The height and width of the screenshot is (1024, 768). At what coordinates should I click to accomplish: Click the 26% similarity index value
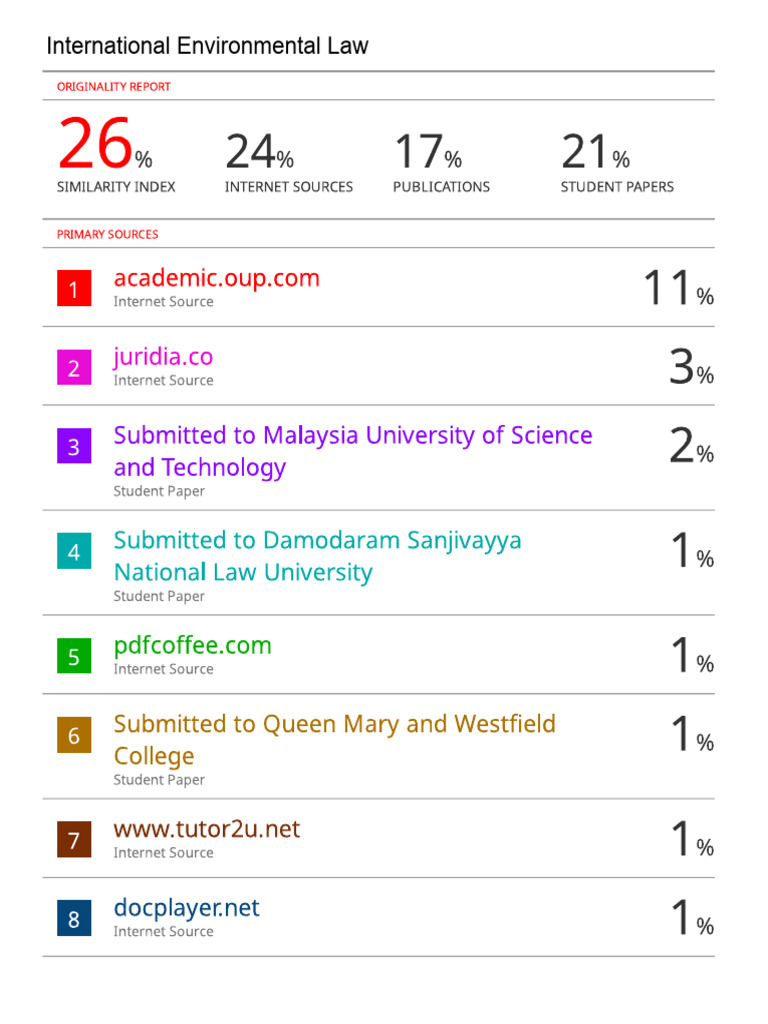click(x=105, y=146)
